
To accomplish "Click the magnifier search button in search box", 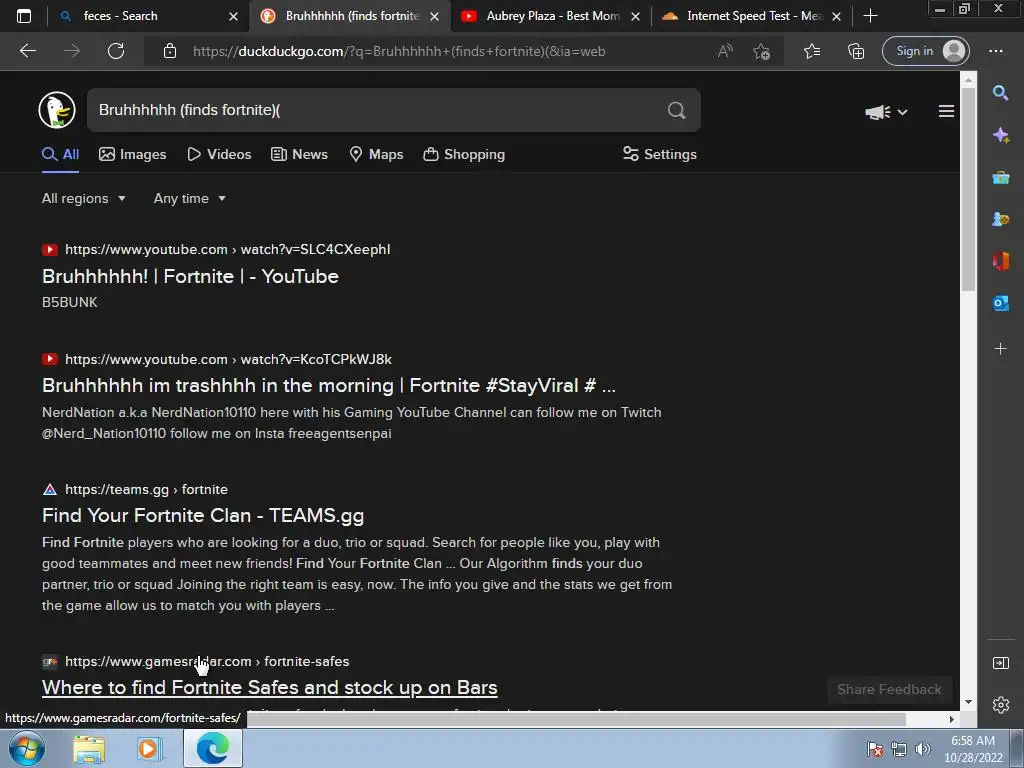I will click(677, 110).
